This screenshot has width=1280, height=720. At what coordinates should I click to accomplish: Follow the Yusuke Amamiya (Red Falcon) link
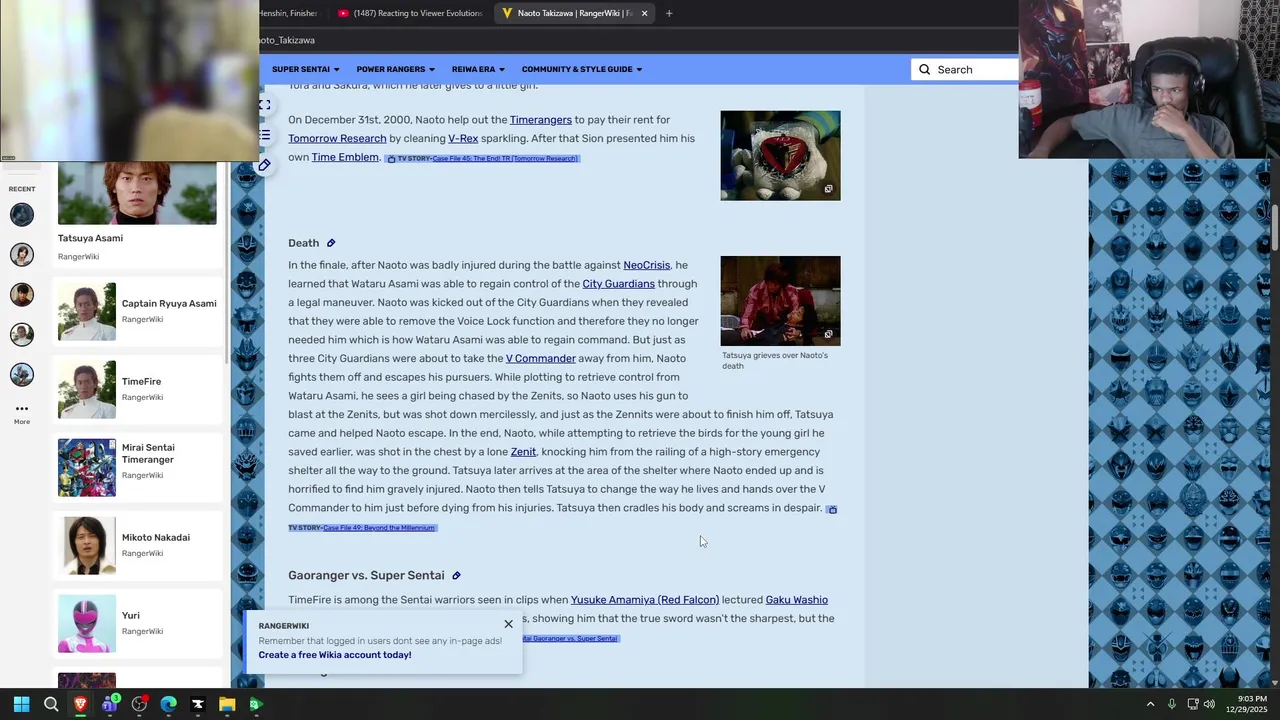pyautogui.click(x=645, y=600)
